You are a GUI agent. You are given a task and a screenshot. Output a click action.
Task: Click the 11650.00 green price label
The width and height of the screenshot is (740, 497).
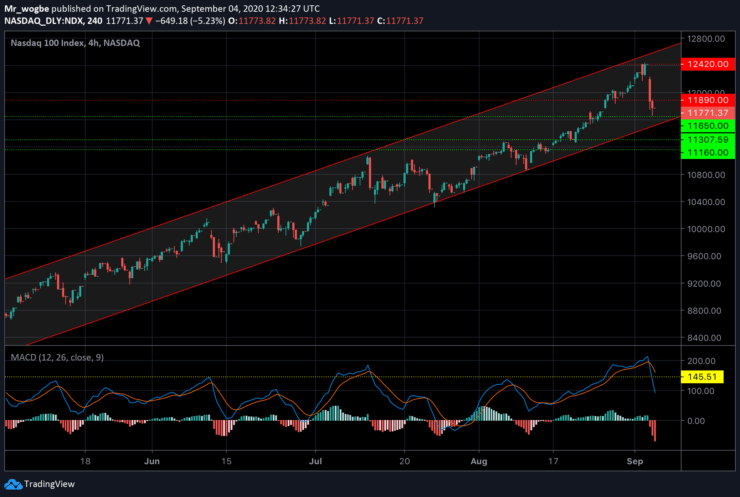[708, 126]
